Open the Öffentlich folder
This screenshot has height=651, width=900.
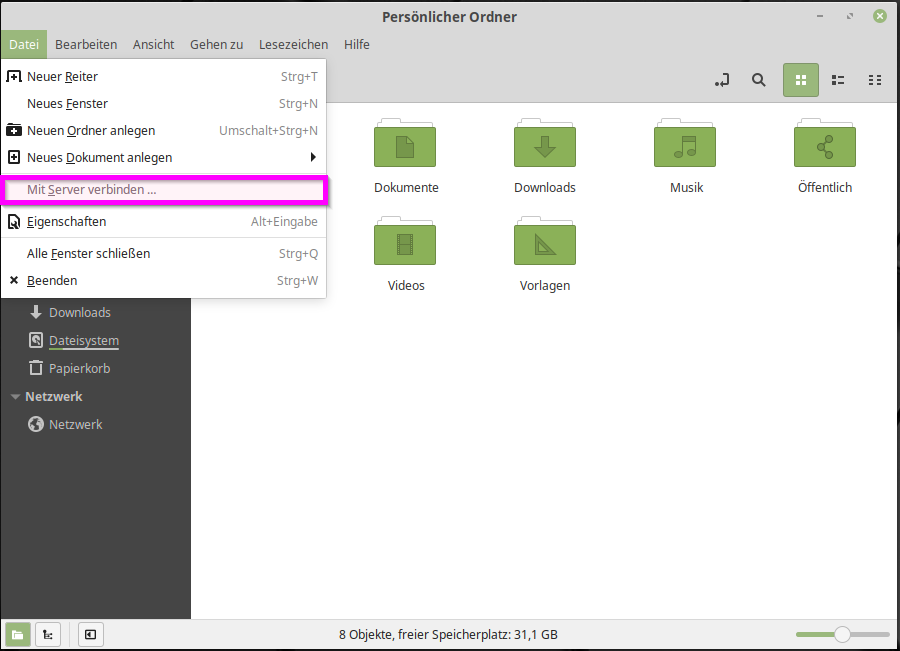coord(825,156)
